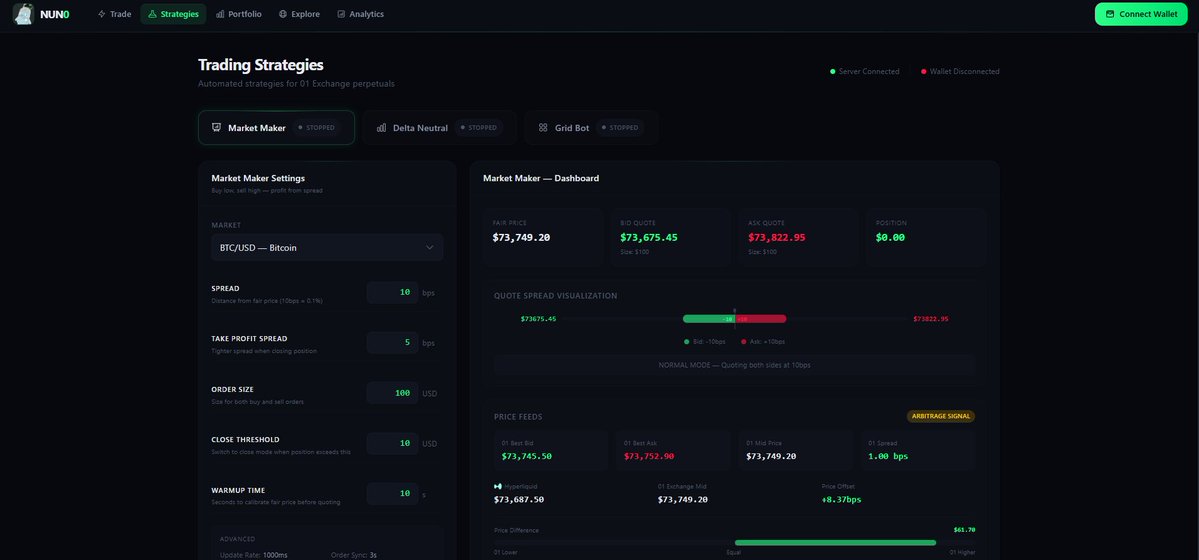Go to the Portfolio tab

pos(239,14)
